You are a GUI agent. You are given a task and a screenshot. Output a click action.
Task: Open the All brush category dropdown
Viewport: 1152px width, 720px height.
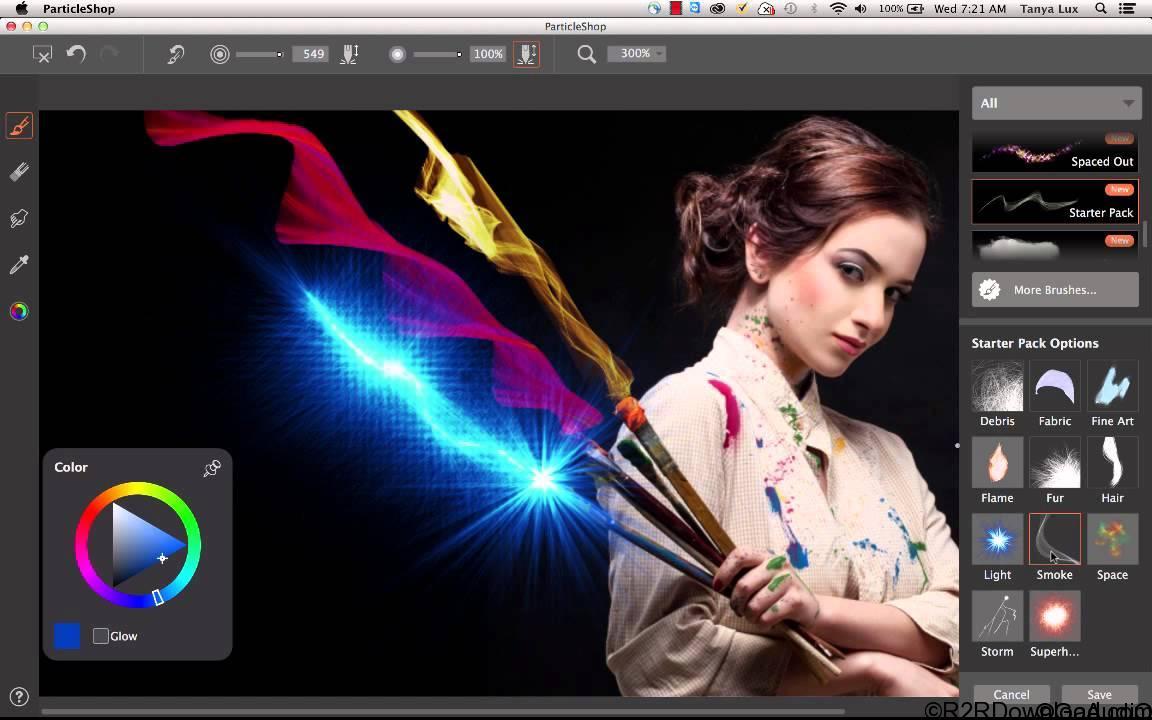[1056, 103]
